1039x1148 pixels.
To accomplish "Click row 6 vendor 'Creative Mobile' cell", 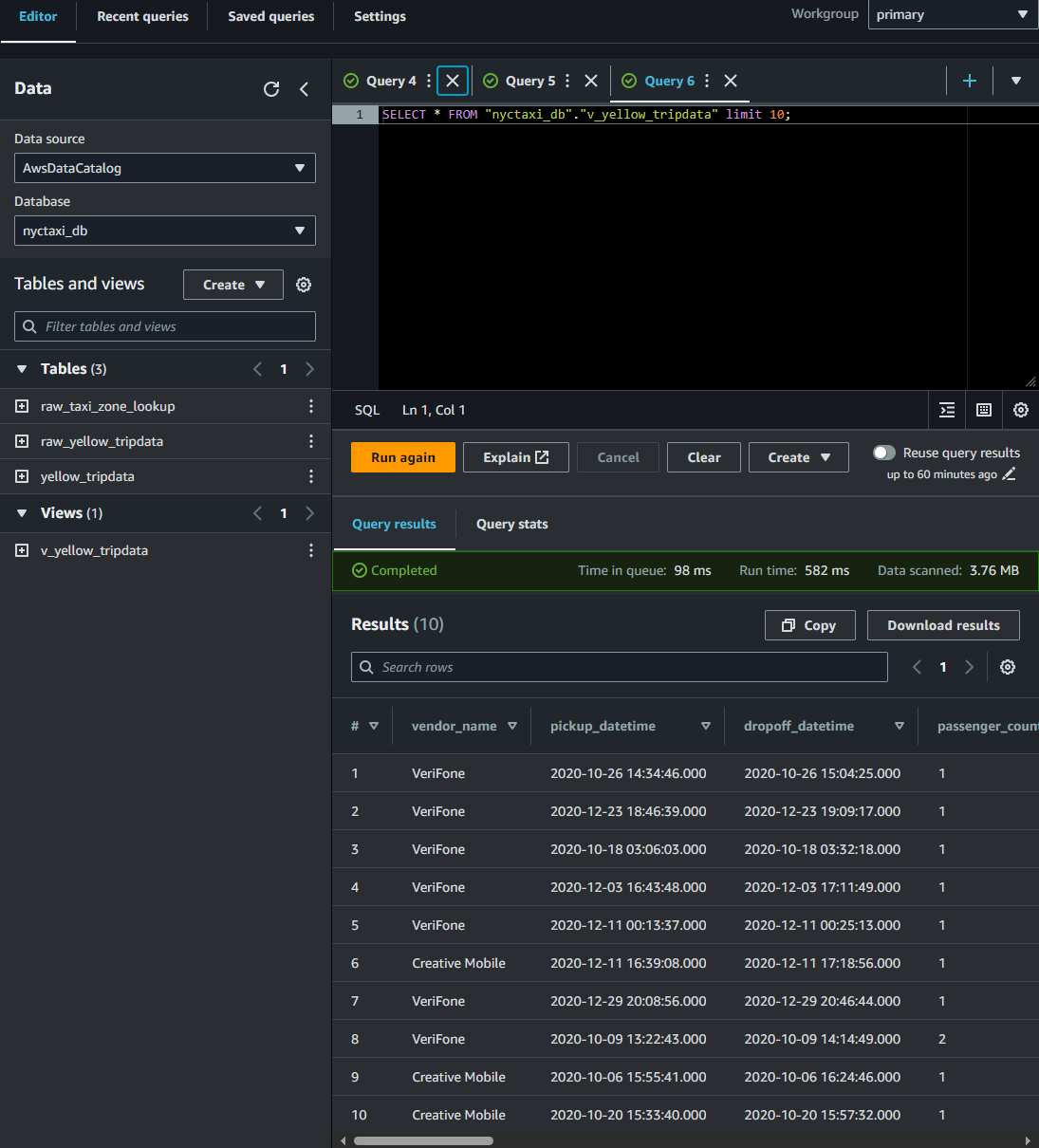I will point(458,963).
